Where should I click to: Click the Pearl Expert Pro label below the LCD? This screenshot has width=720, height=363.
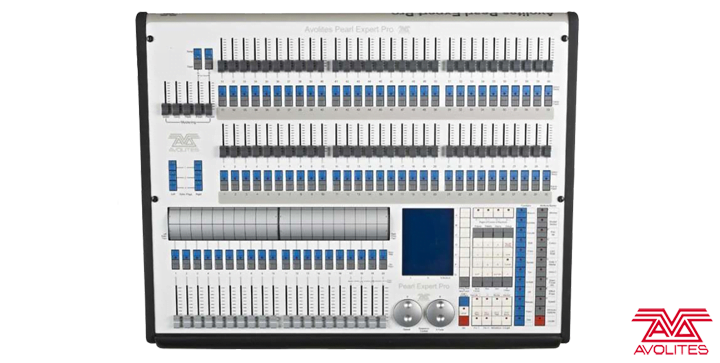coord(424,287)
